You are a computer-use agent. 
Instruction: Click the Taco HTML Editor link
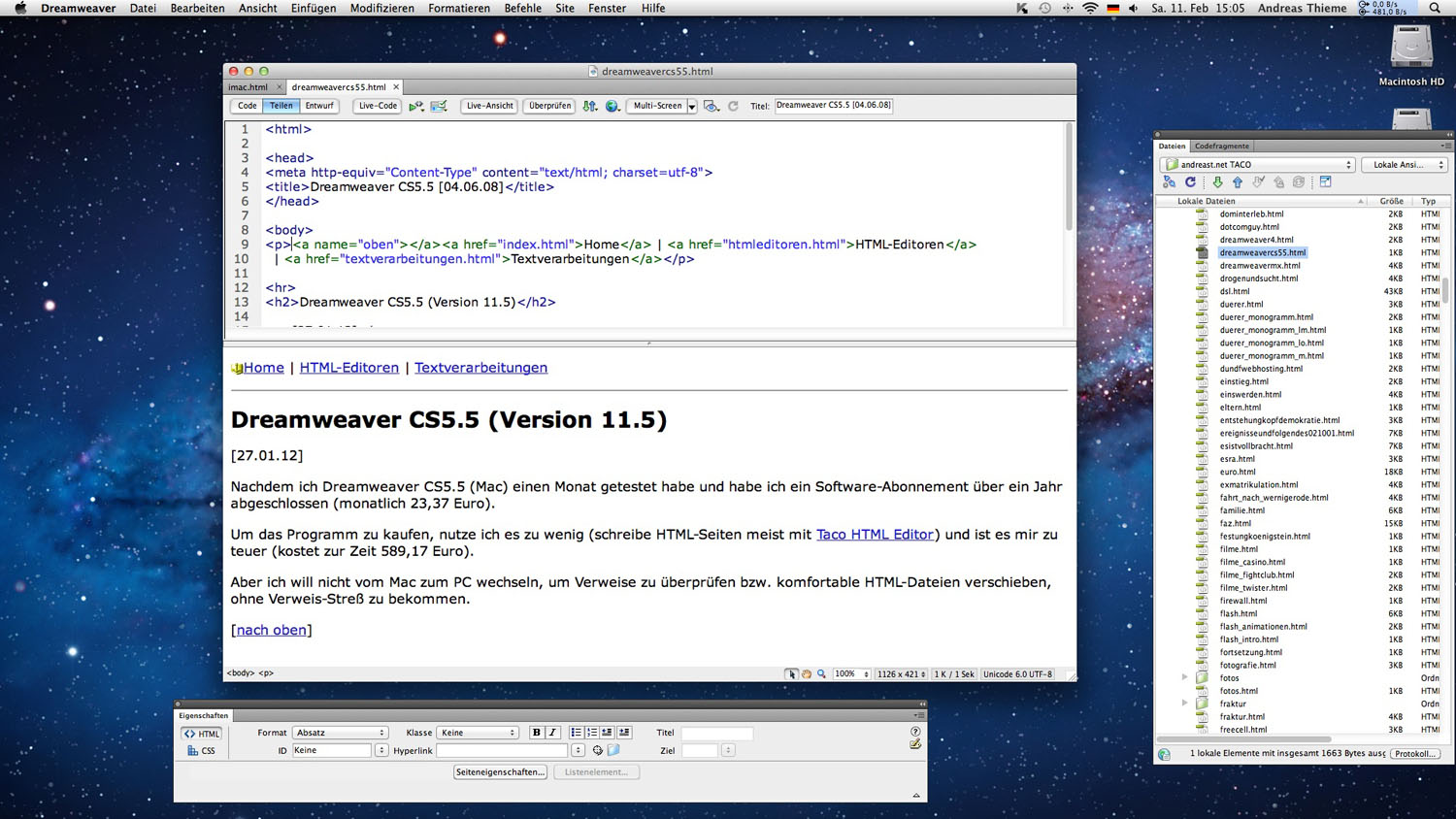[875, 535]
